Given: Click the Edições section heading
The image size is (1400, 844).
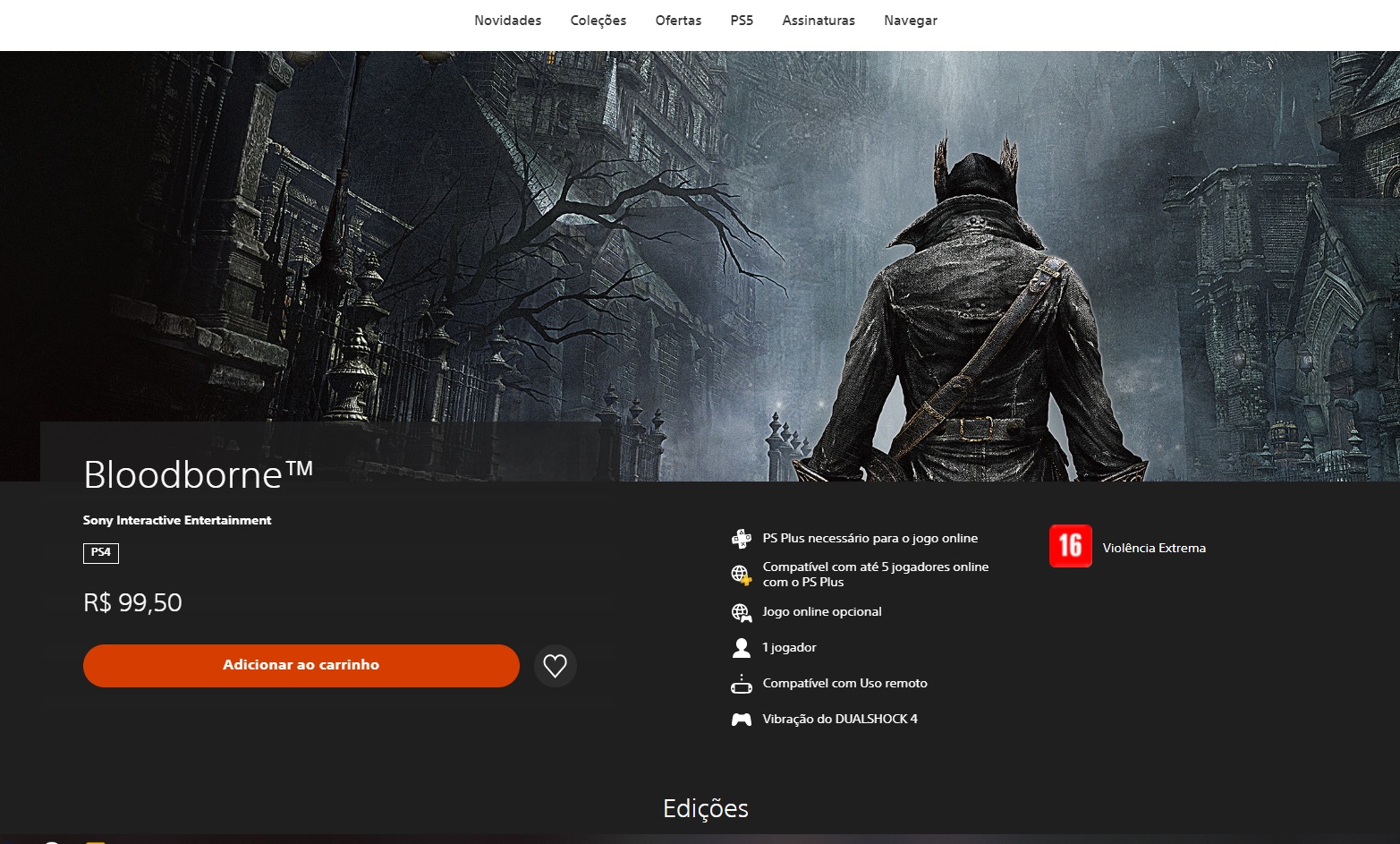Looking at the screenshot, I should (x=705, y=808).
